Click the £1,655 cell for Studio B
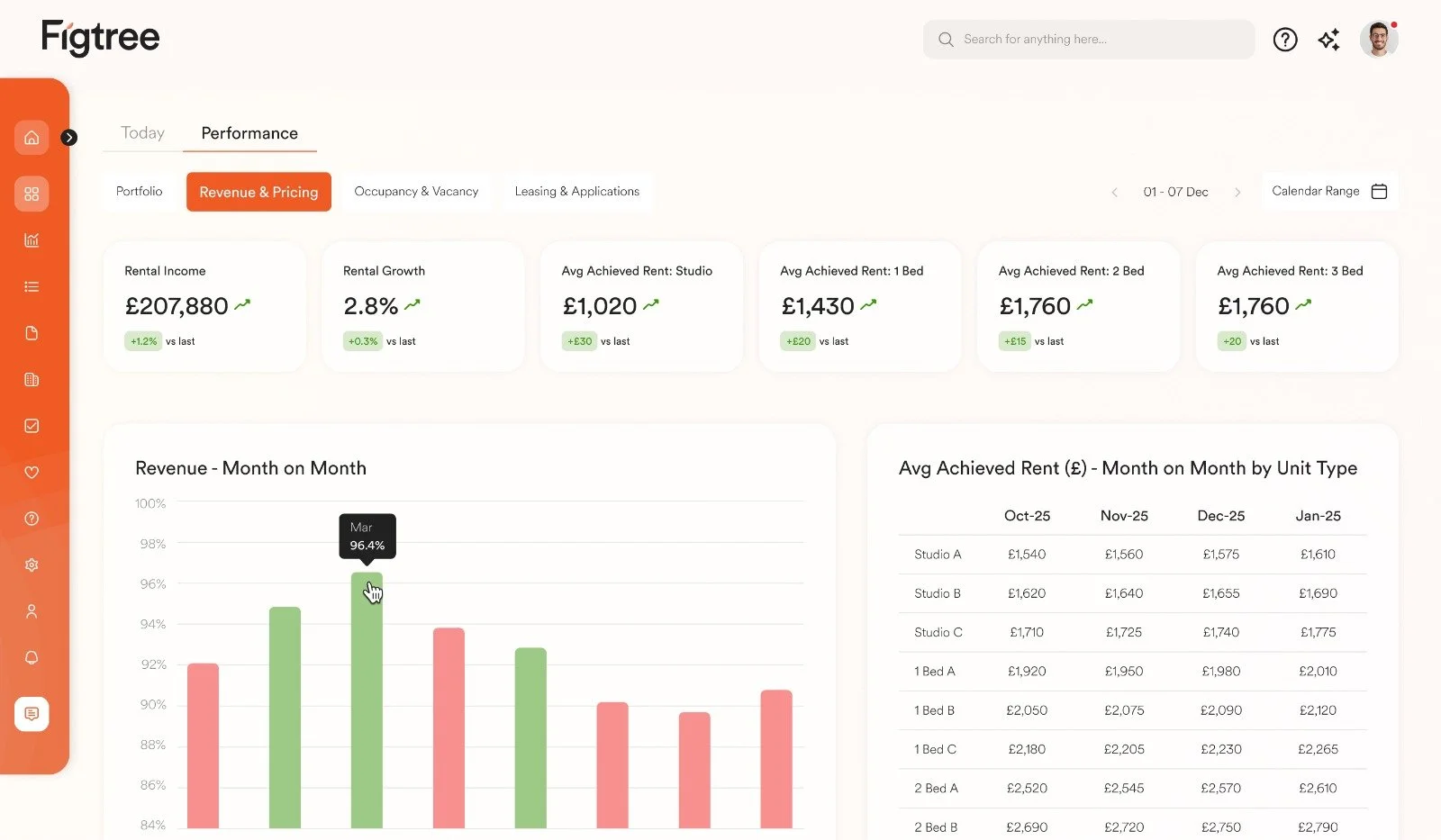 coord(1221,593)
